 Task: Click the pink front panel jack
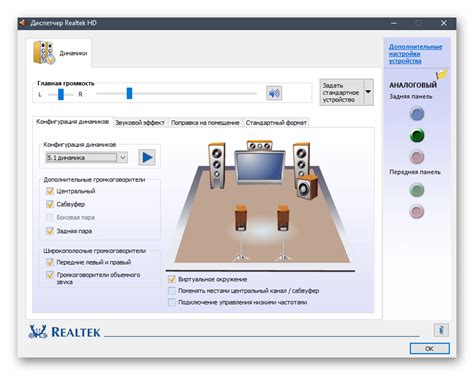coord(417,211)
